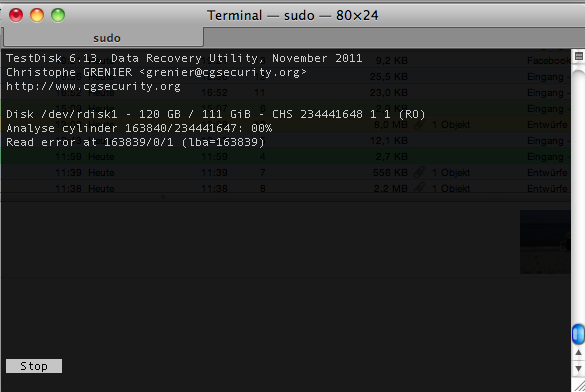This screenshot has width=585, height=392.
Task: Close the Terminal window with red button
Action: pos(16,15)
